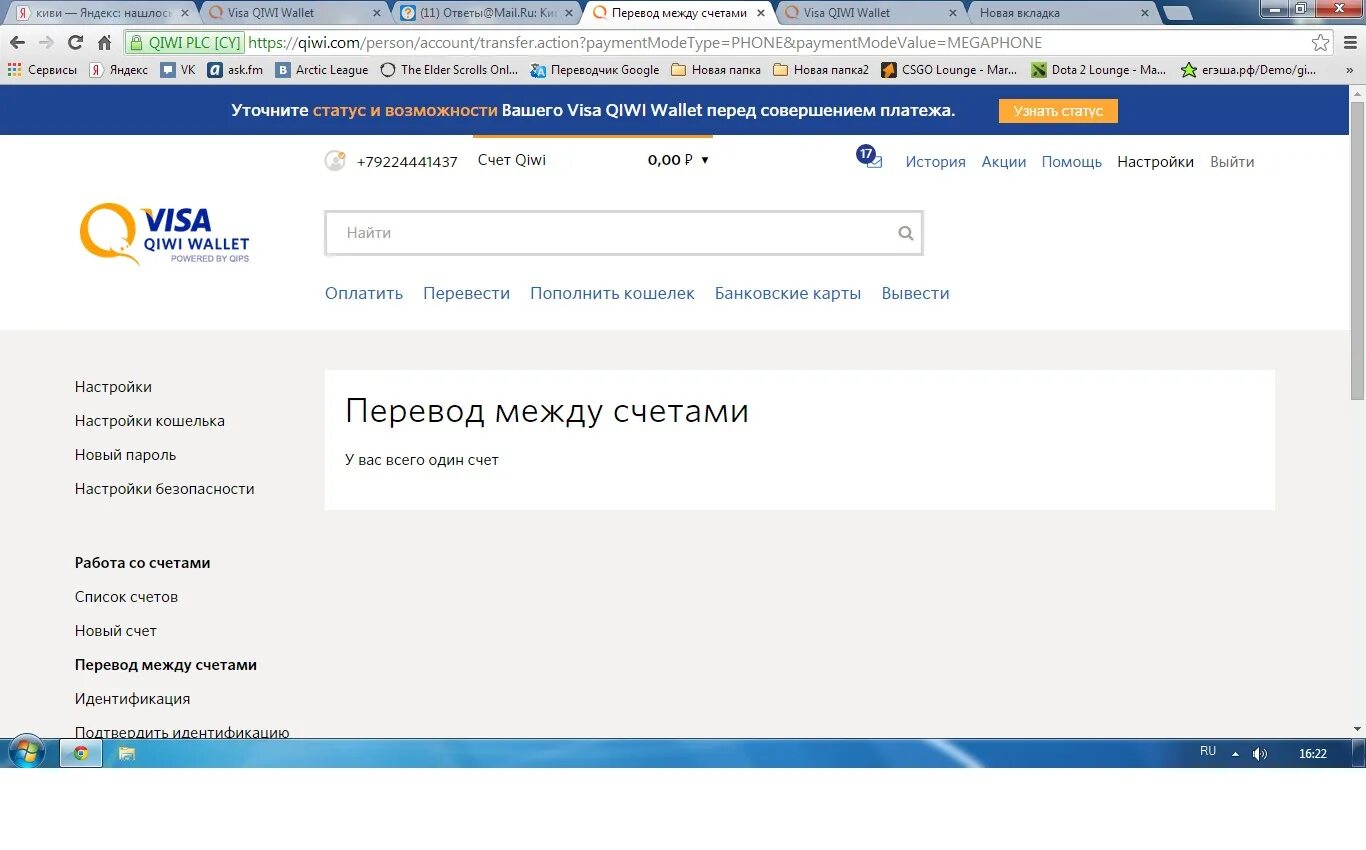Open the История link

click(936, 162)
